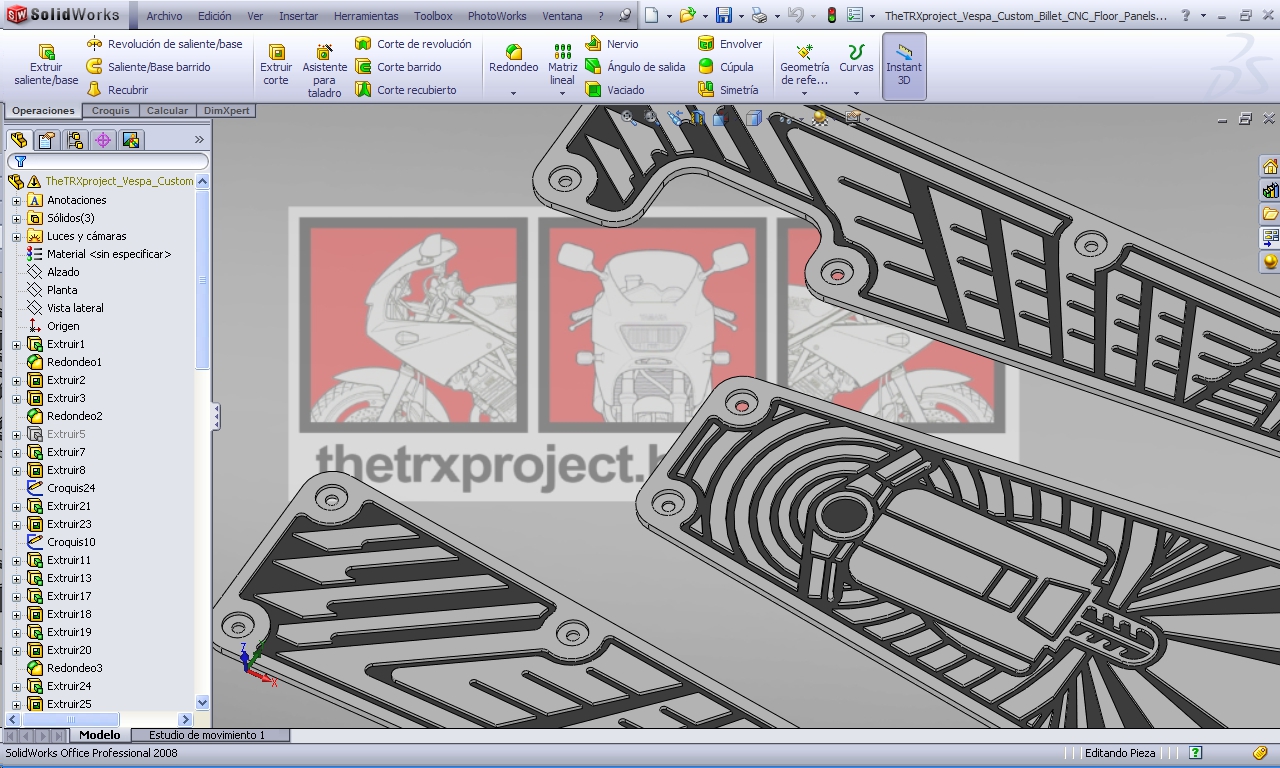
Task: Open the Save button dropdown arrow
Action: pyautogui.click(x=740, y=16)
